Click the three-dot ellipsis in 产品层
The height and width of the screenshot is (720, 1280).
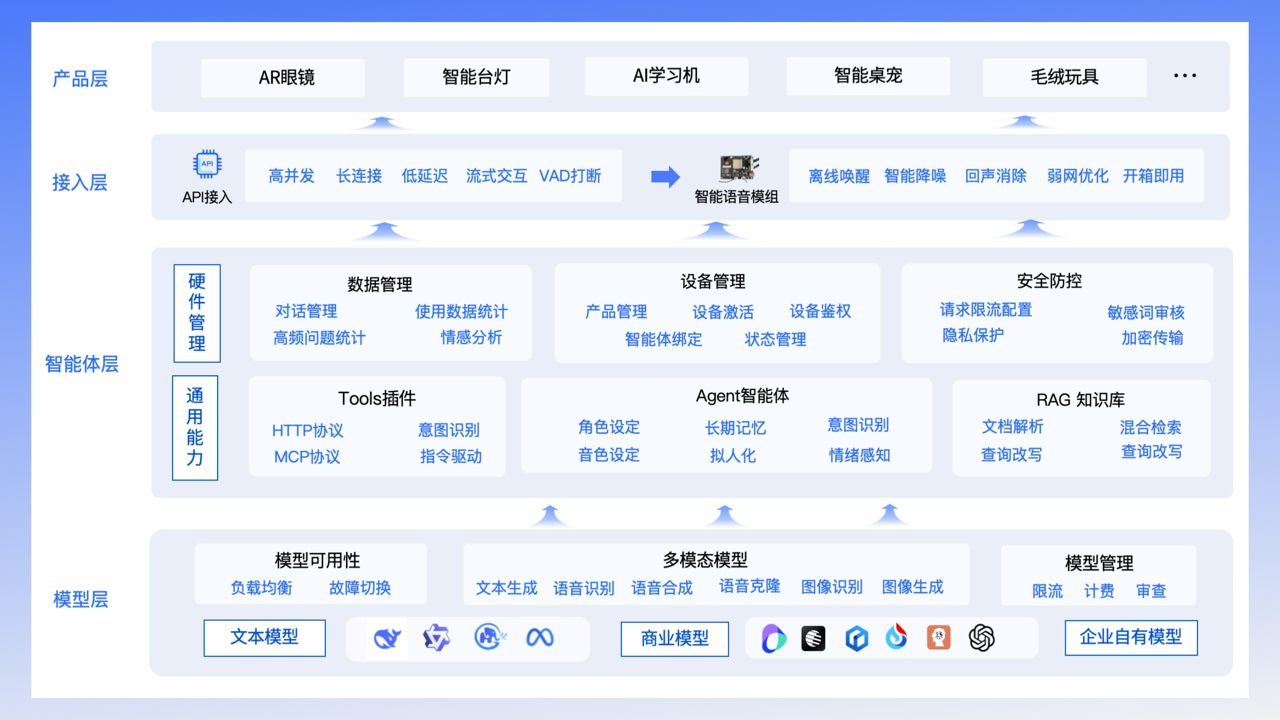pyautogui.click(x=1185, y=76)
